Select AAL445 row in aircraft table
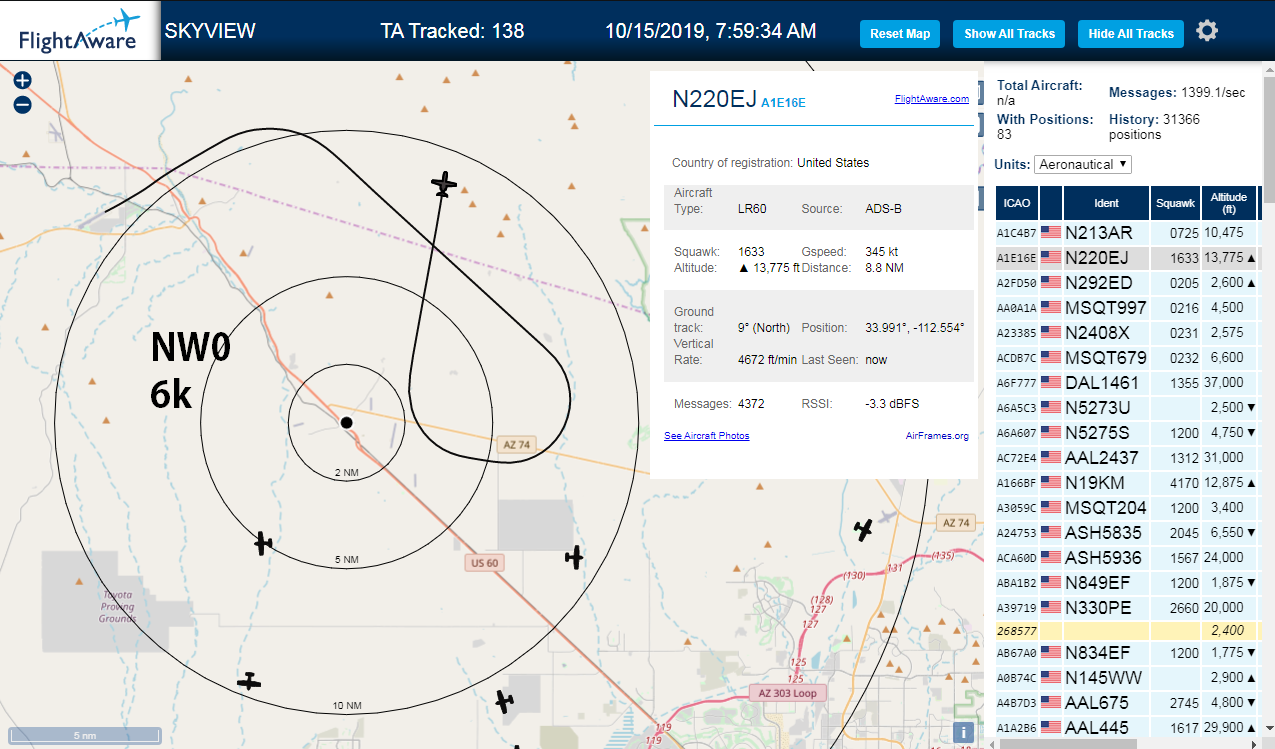This screenshot has width=1275, height=749. [1126, 727]
